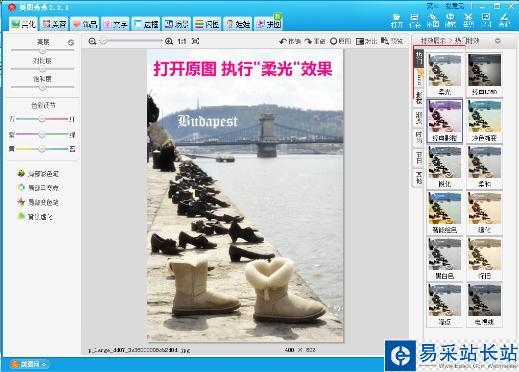This screenshot has height=372, width=519.
Task: Click the zoom level slider handle
Action: tap(103, 41)
